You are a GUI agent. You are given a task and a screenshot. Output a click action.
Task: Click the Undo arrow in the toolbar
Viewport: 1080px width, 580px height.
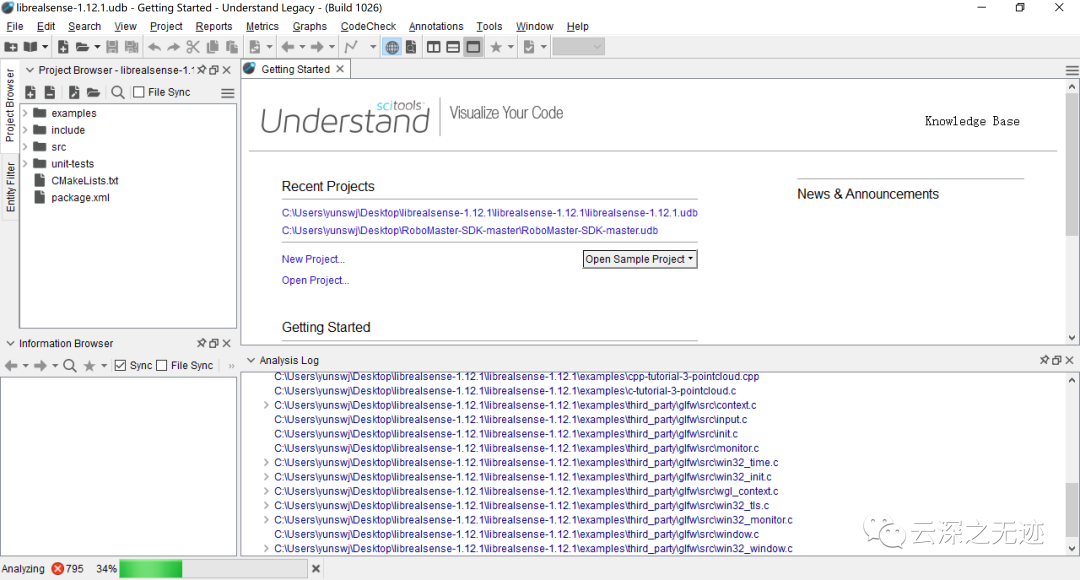tap(154, 47)
